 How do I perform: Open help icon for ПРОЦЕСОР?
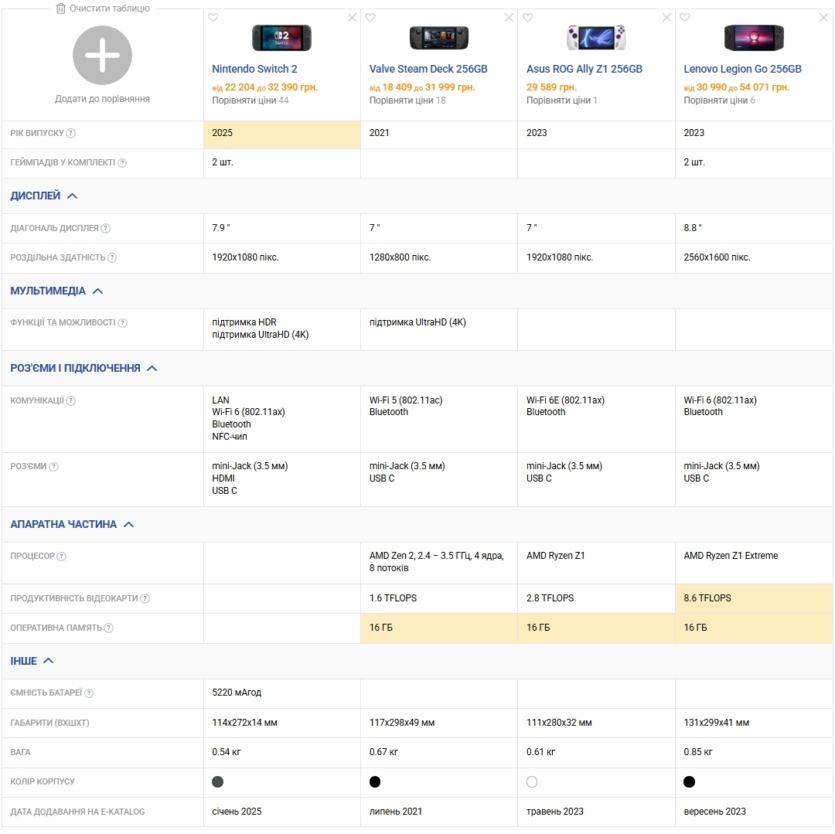[x=61, y=556]
